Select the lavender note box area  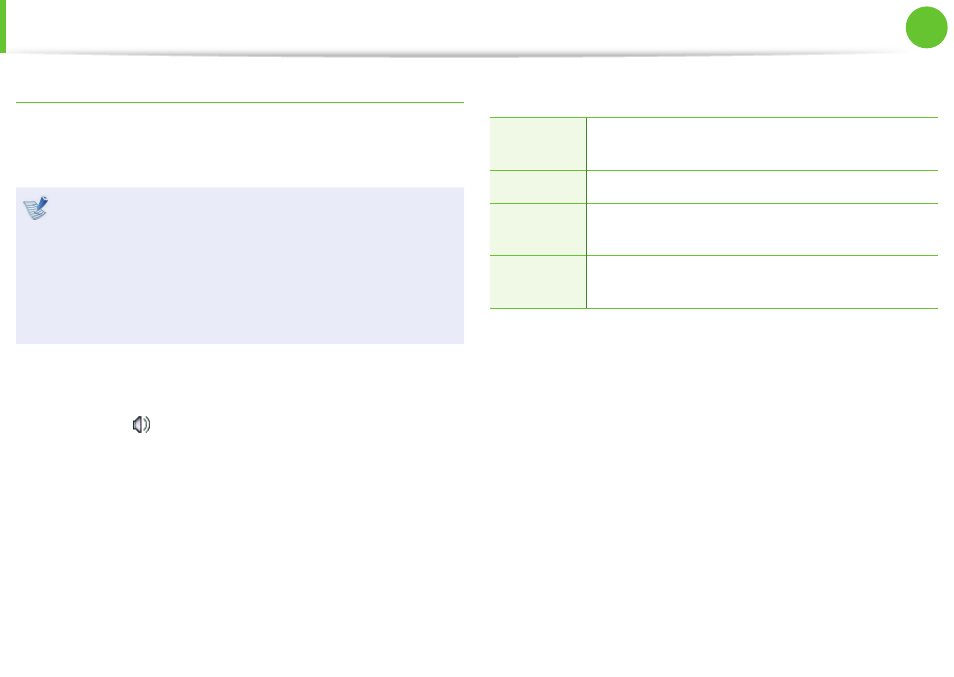pyautogui.click(x=240, y=265)
